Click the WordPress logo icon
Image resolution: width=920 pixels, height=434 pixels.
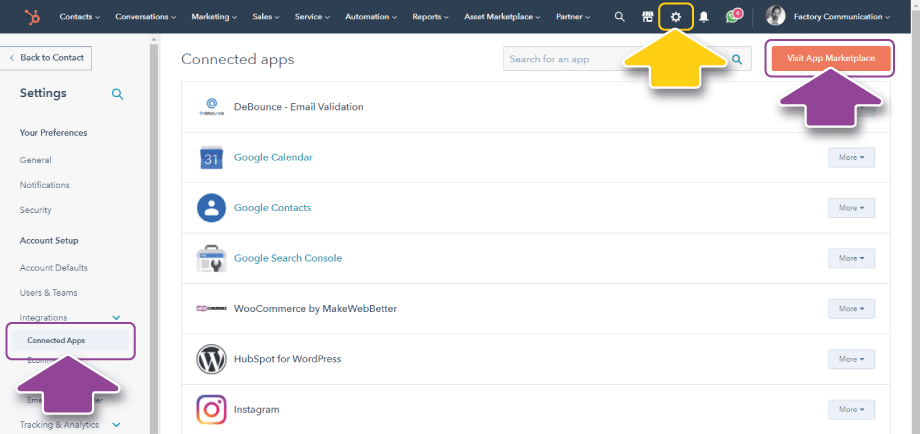tap(211, 359)
